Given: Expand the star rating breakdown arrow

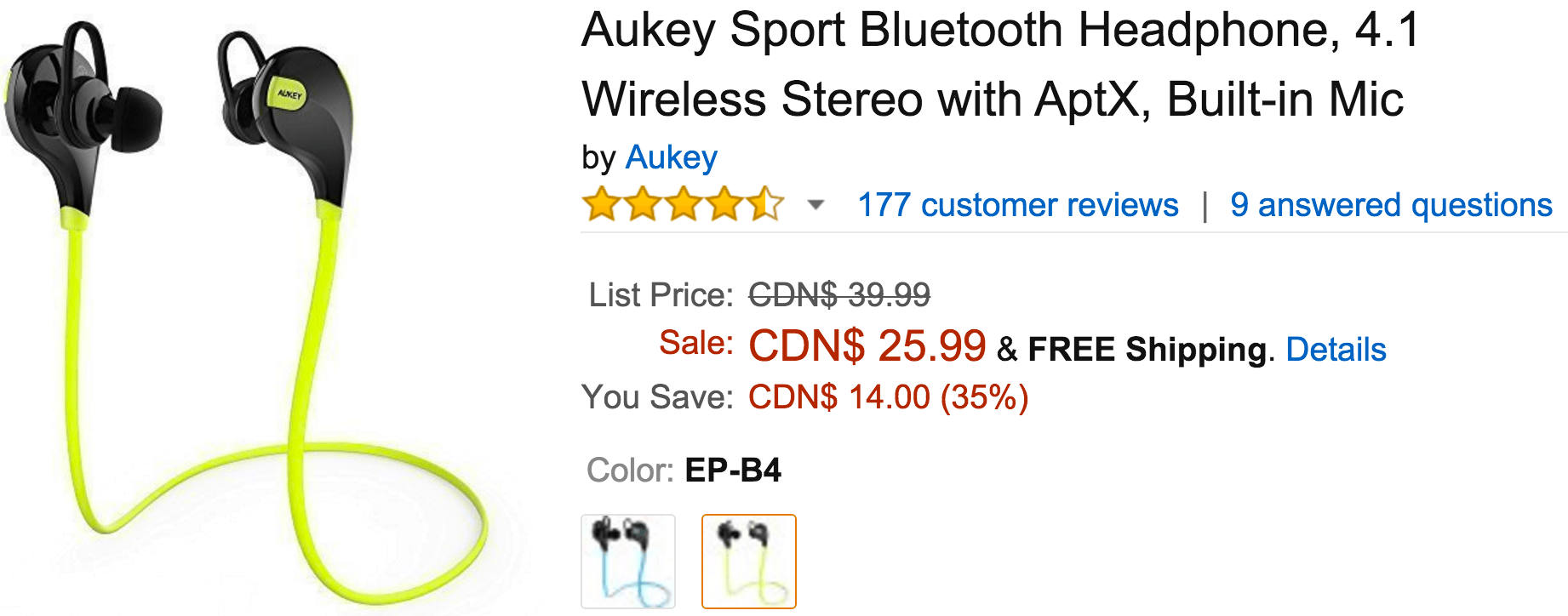Looking at the screenshot, I should point(815,205).
